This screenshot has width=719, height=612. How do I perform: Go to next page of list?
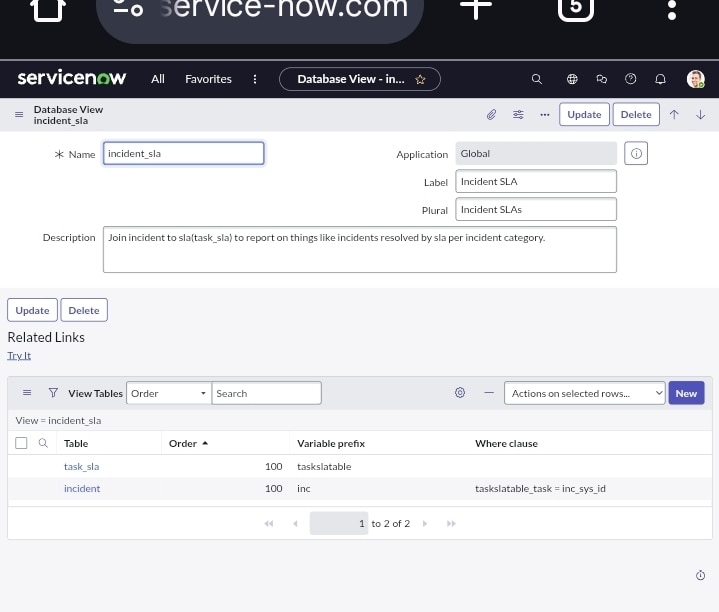425,523
